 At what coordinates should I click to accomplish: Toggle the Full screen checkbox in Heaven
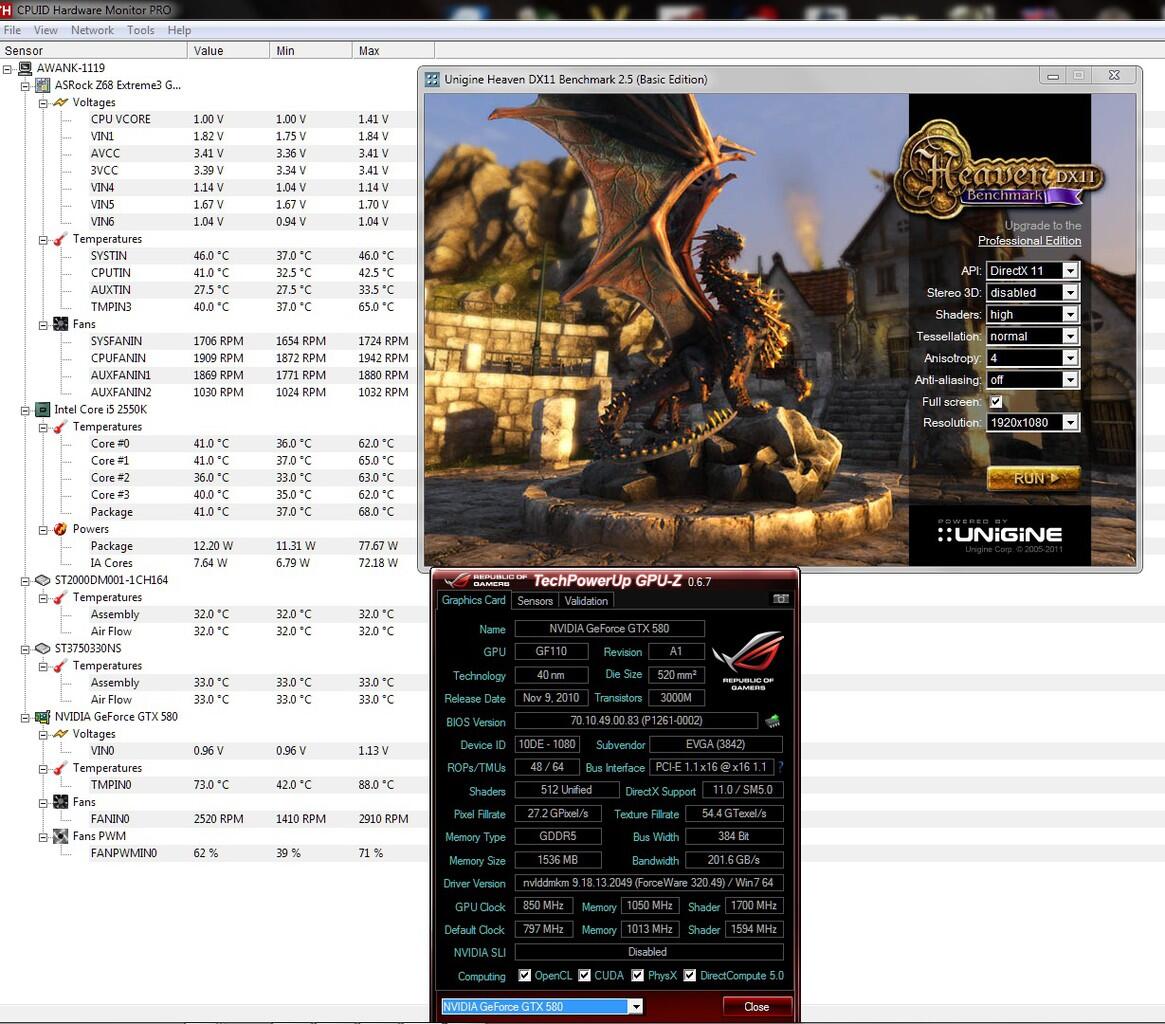(996, 401)
